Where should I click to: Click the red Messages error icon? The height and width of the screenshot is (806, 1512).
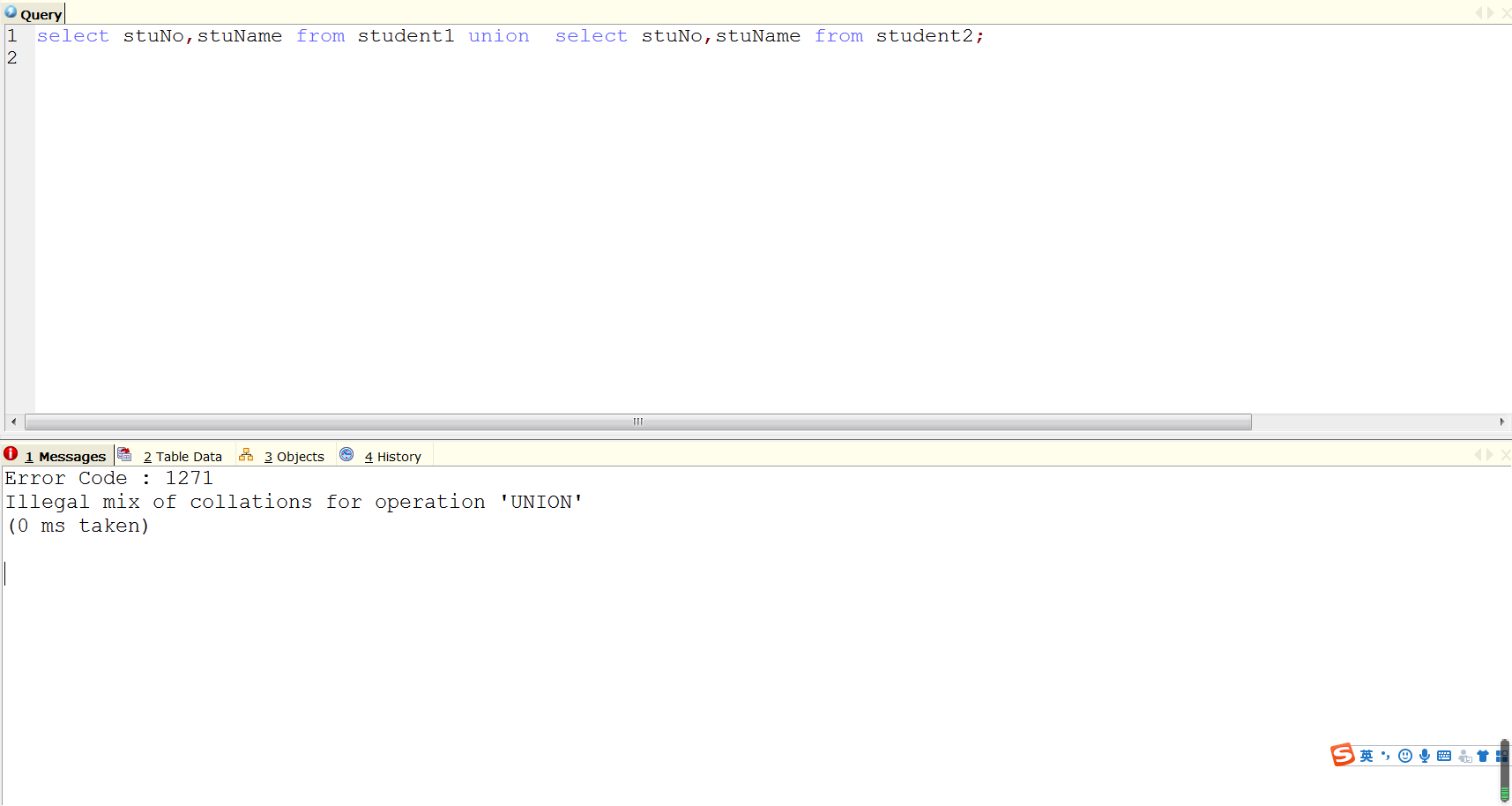pos(11,454)
